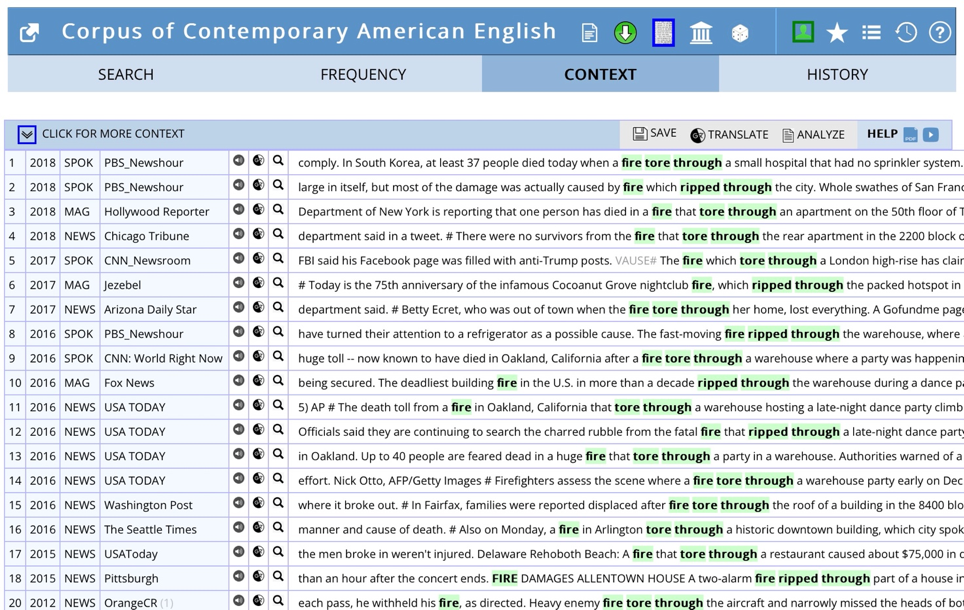Switch to the FREQUENCY tab

pyautogui.click(x=363, y=74)
